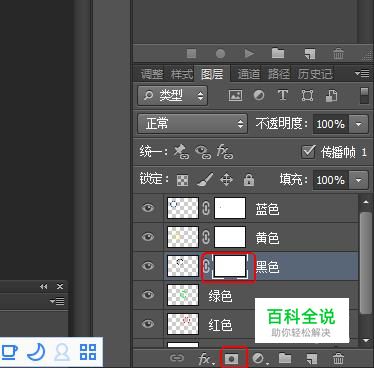Create a new fill or adjustment layer
The width and height of the screenshot is (374, 368).
[259, 359]
